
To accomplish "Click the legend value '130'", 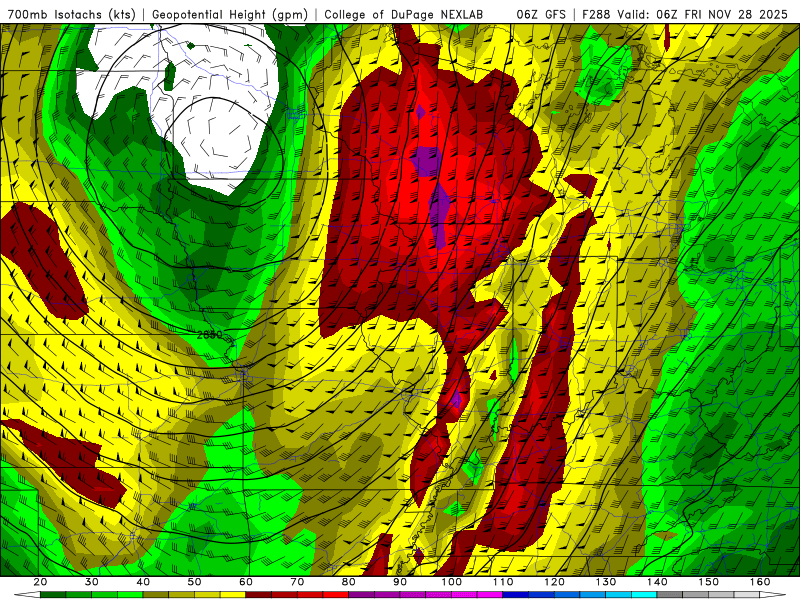I will coord(606,582).
